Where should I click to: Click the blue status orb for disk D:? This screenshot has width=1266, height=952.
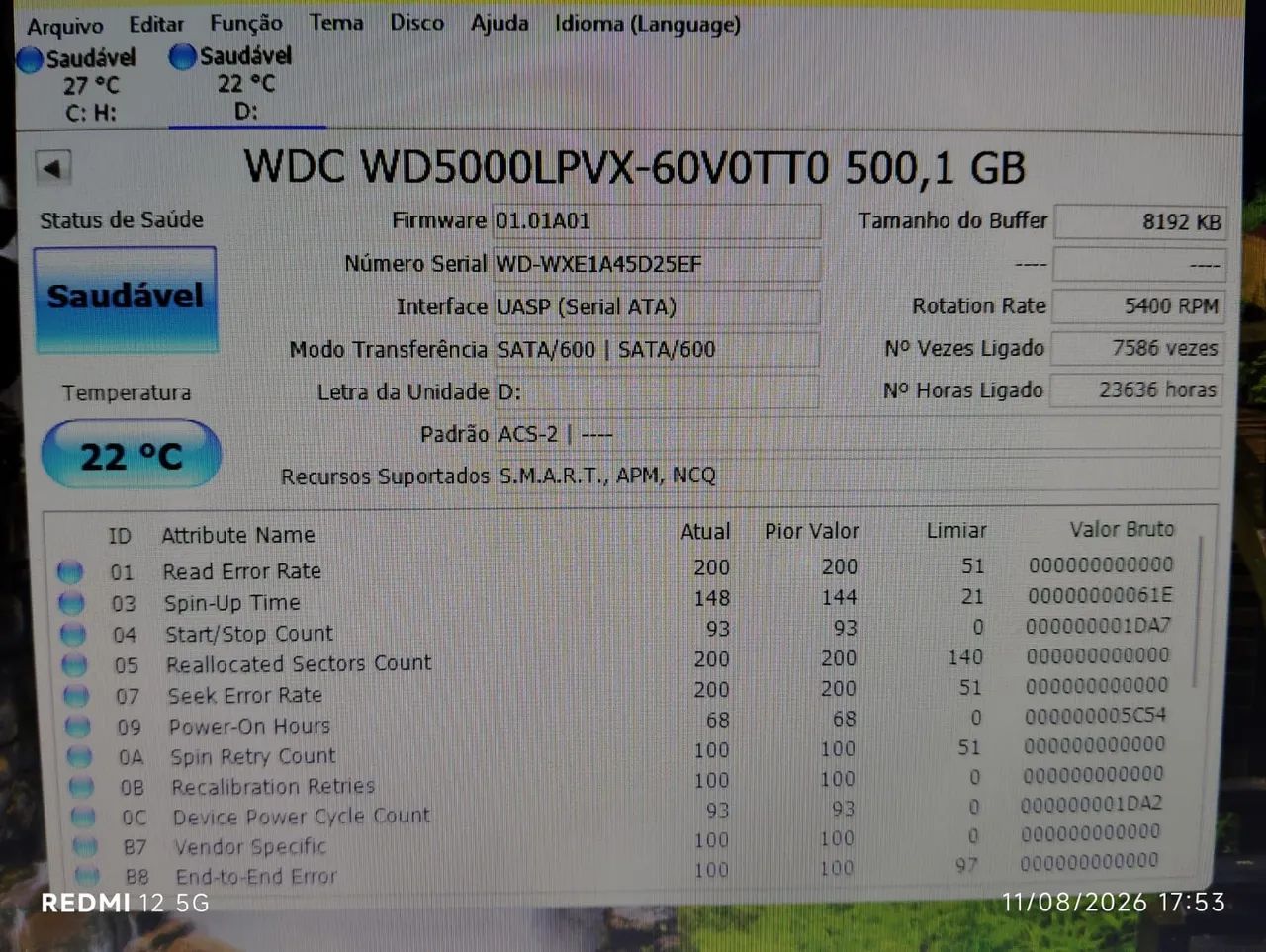click(x=182, y=57)
